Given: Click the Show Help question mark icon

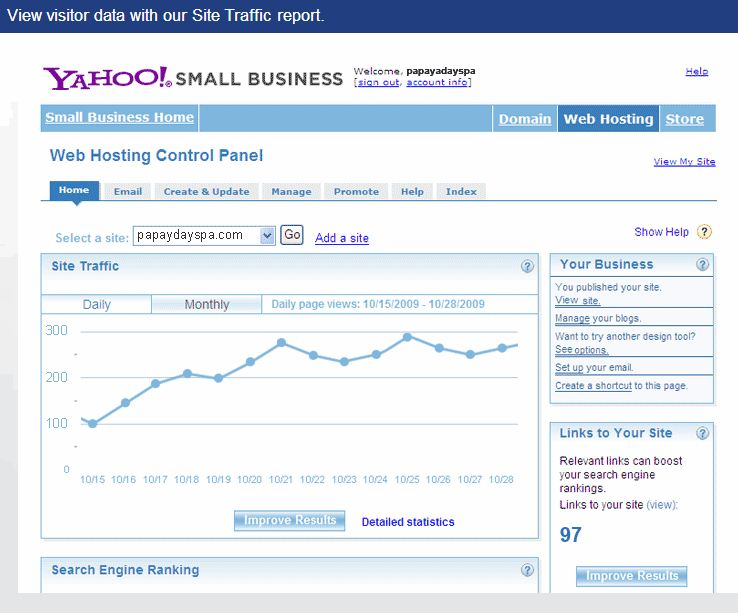Looking at the screenshot, I should [x=704, y=232].
